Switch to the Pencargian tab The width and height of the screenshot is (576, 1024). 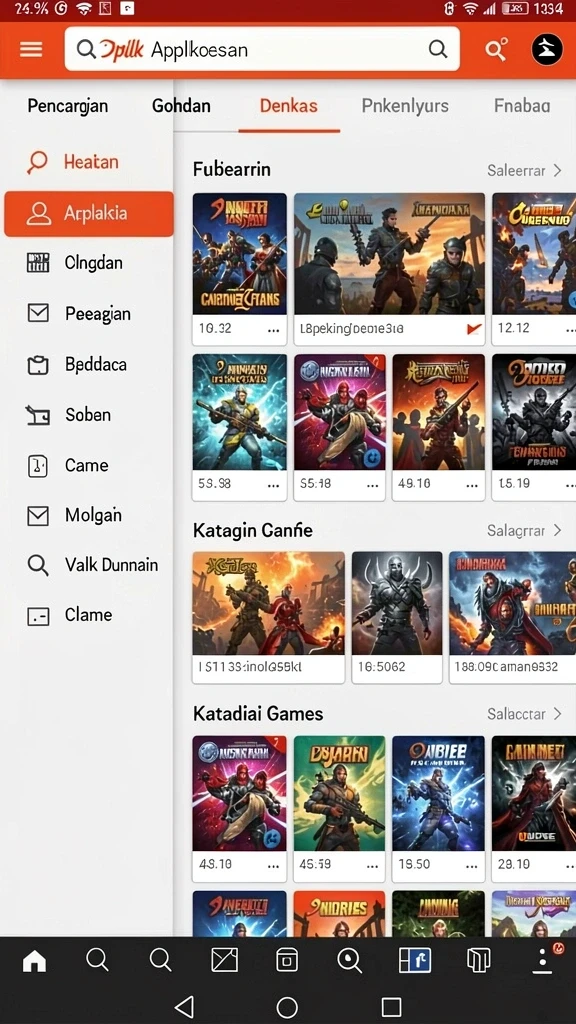[x=67, y=106]
